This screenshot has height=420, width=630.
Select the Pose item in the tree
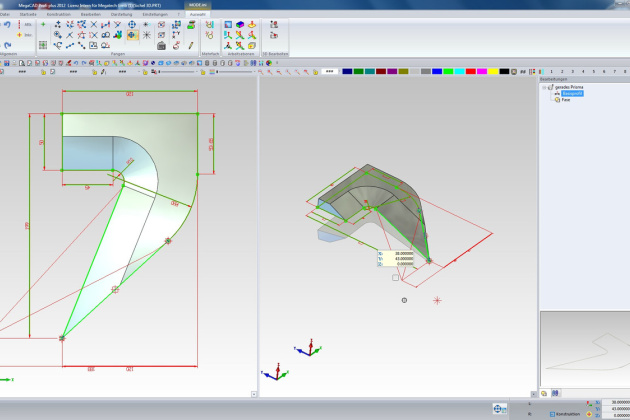[x=566, y=100]
